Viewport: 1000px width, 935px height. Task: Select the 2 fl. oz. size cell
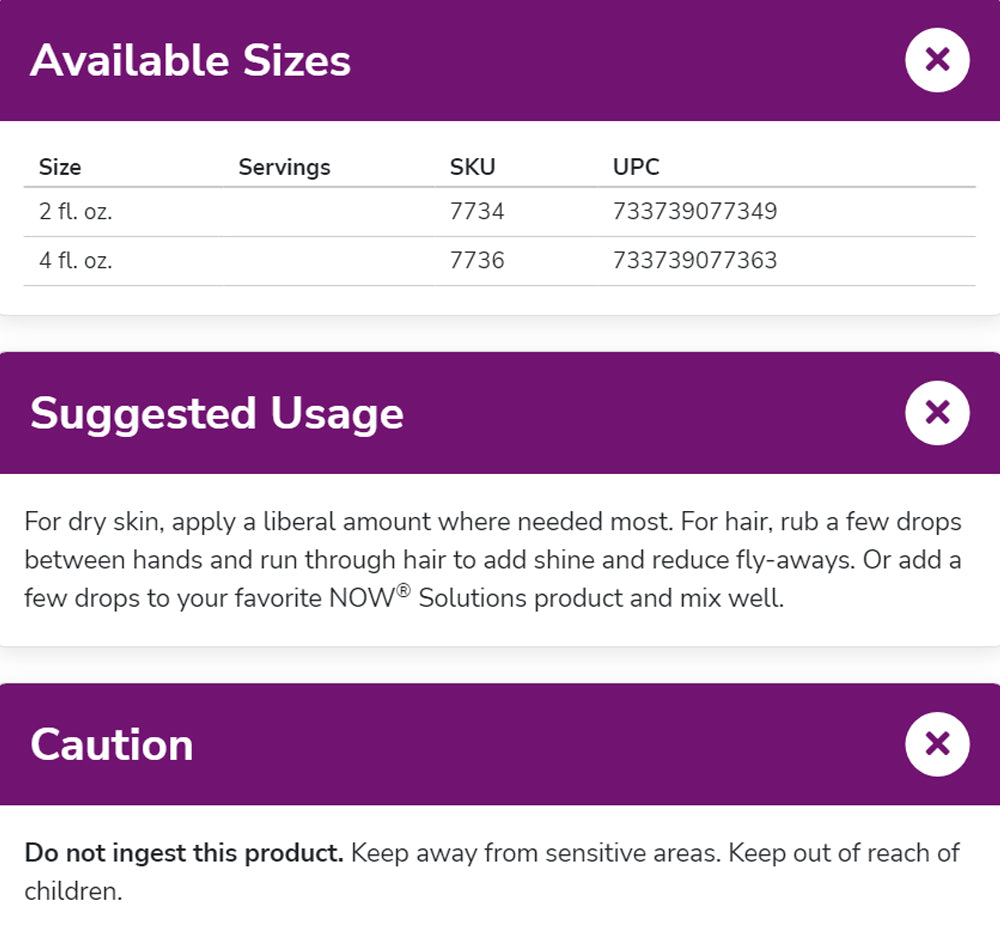pos(76,212)
